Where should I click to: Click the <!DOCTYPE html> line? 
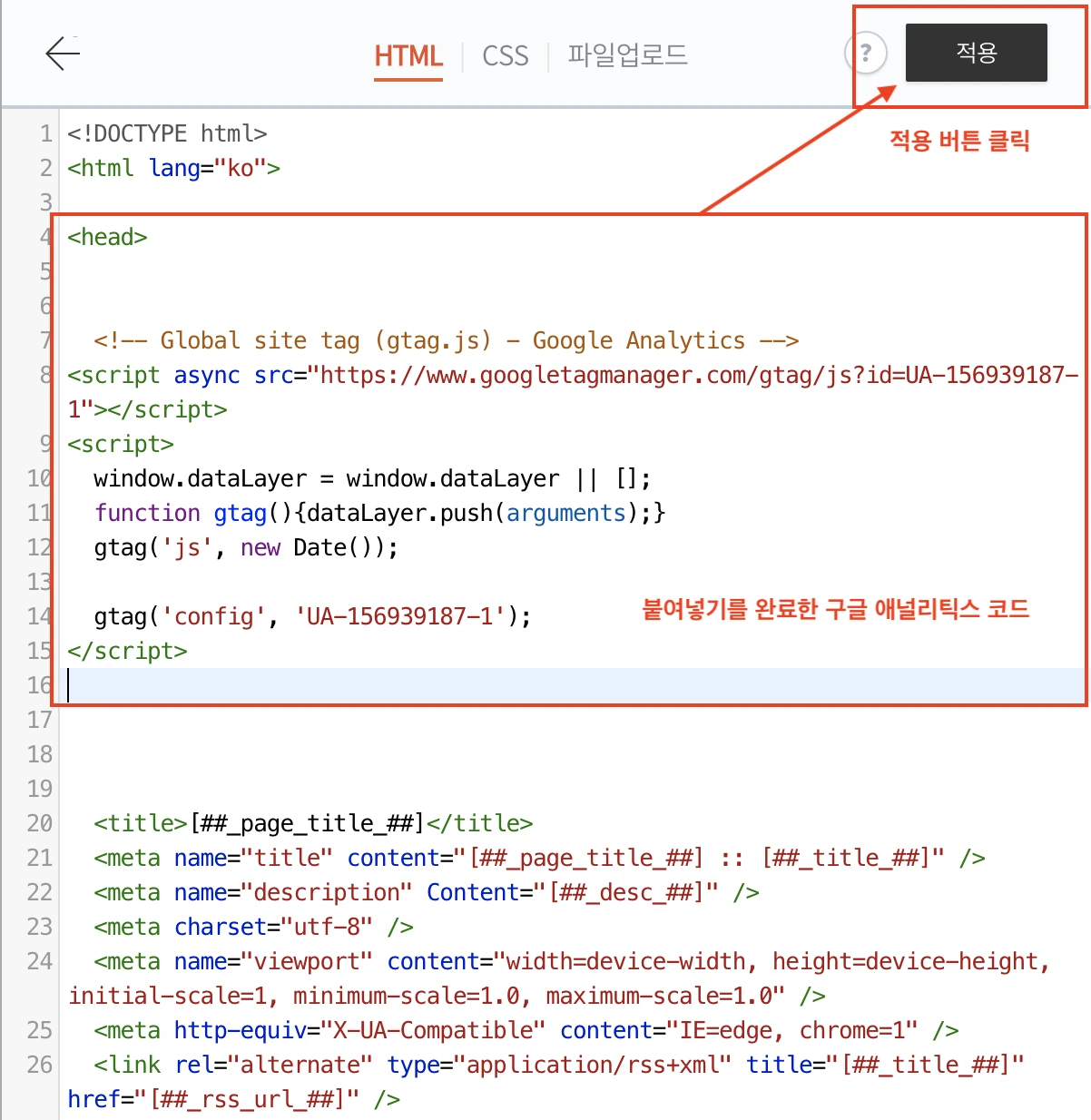[x=167, y=133]
